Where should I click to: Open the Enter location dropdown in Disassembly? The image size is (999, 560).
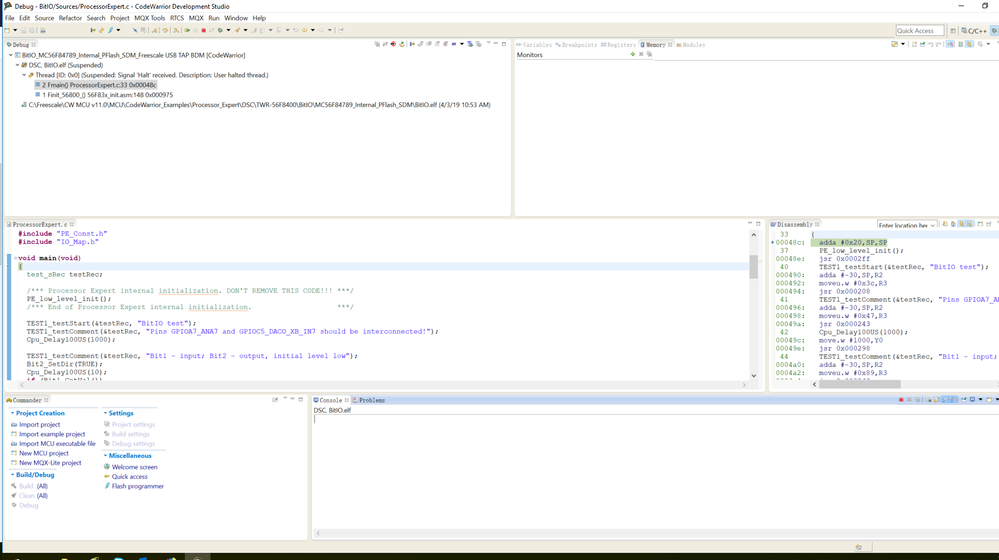pyautogui.click(x=933, y=226)
